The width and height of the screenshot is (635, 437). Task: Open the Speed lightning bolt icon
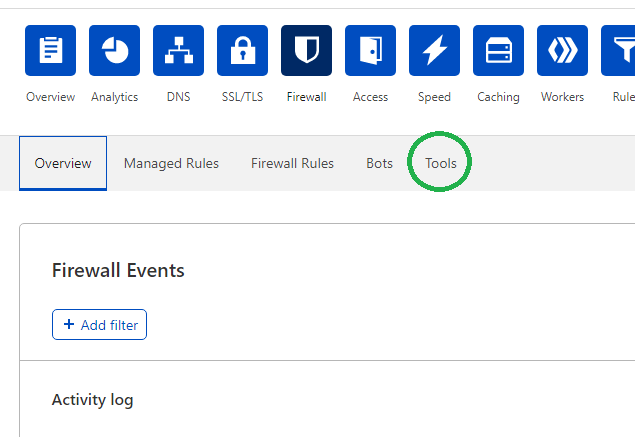(x=434, y=51)
